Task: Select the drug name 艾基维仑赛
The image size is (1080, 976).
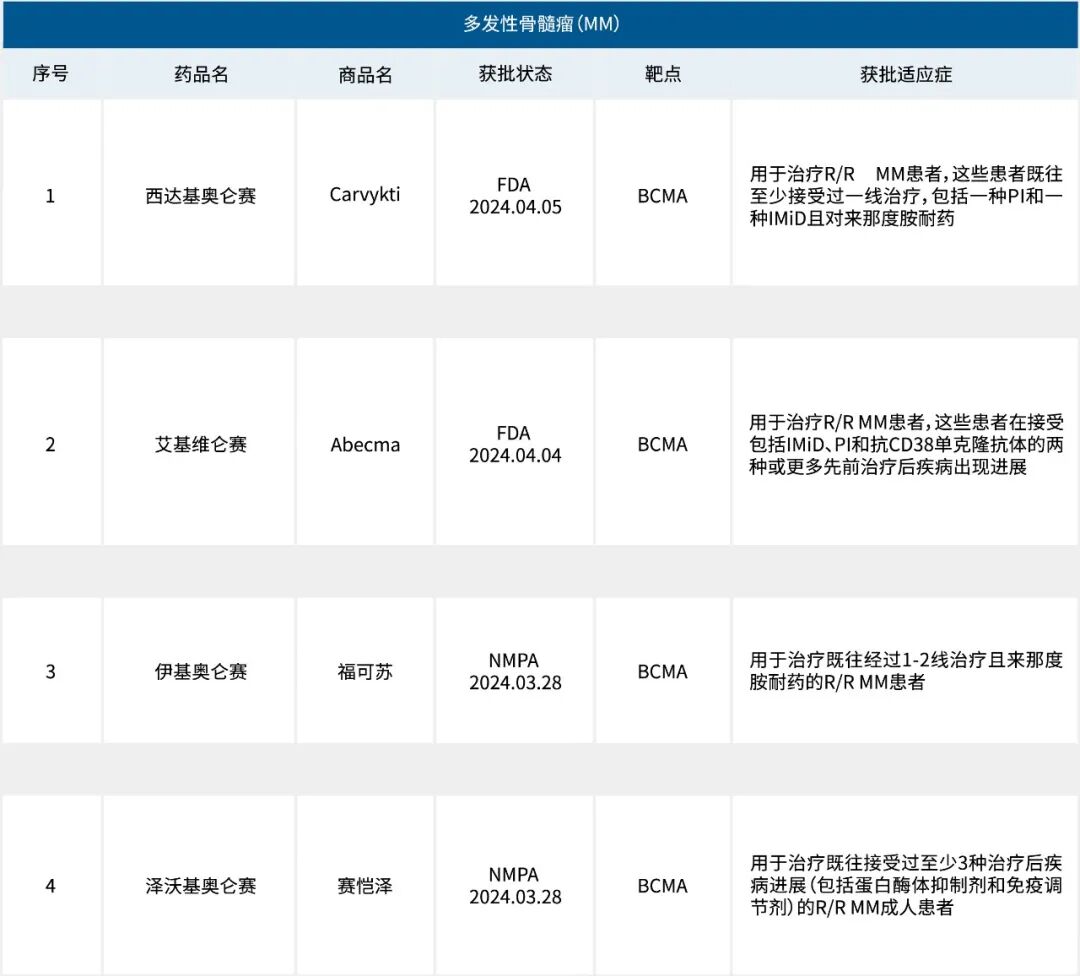Action: click(200, 444)
